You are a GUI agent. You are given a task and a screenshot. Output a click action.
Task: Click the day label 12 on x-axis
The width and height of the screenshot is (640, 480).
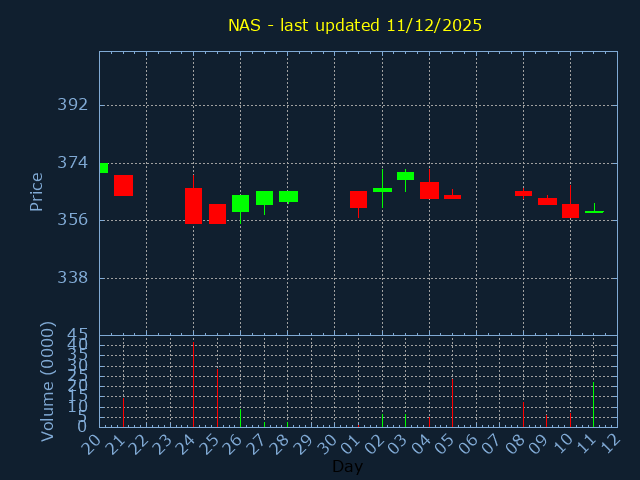tap(610, 443)
